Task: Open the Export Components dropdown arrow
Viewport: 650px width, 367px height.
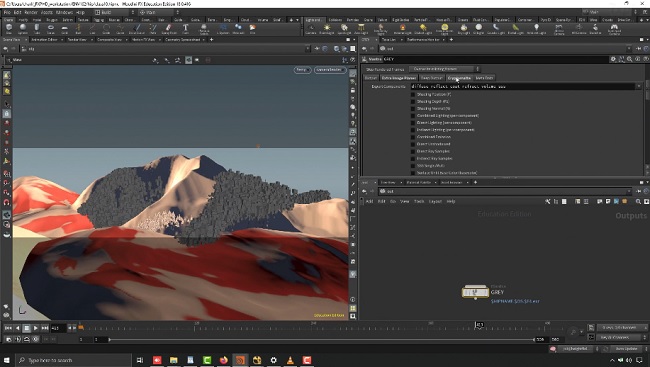Action: click(x=638, y=86)
